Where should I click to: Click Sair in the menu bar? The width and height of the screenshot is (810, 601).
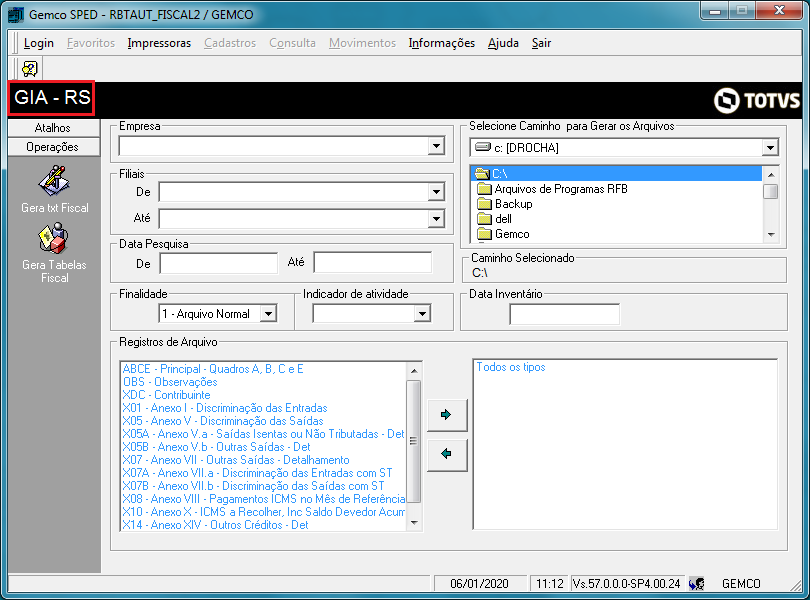pos(541,43)
